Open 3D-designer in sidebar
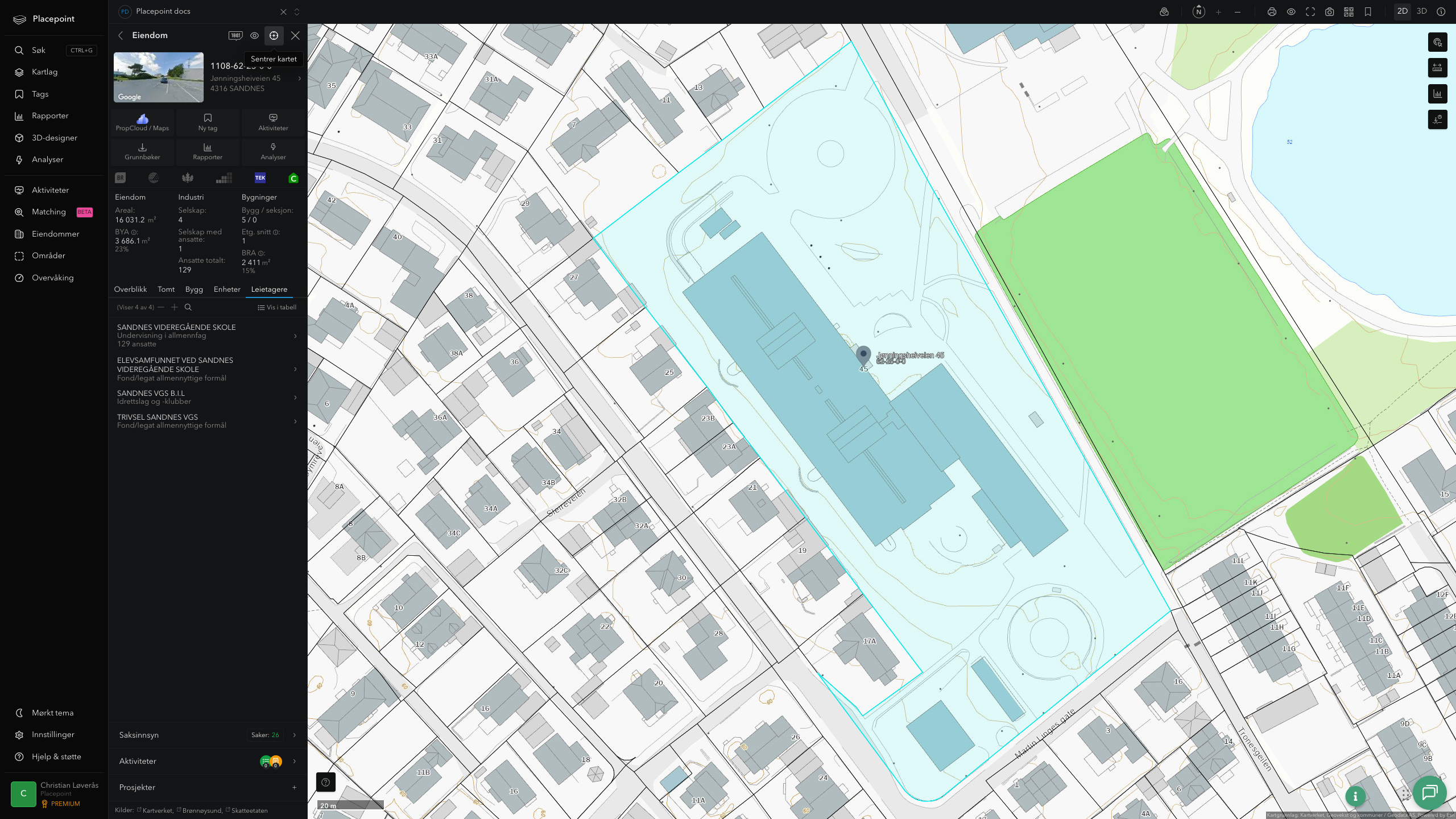1456x819 pixels. [x=54, y=138]
